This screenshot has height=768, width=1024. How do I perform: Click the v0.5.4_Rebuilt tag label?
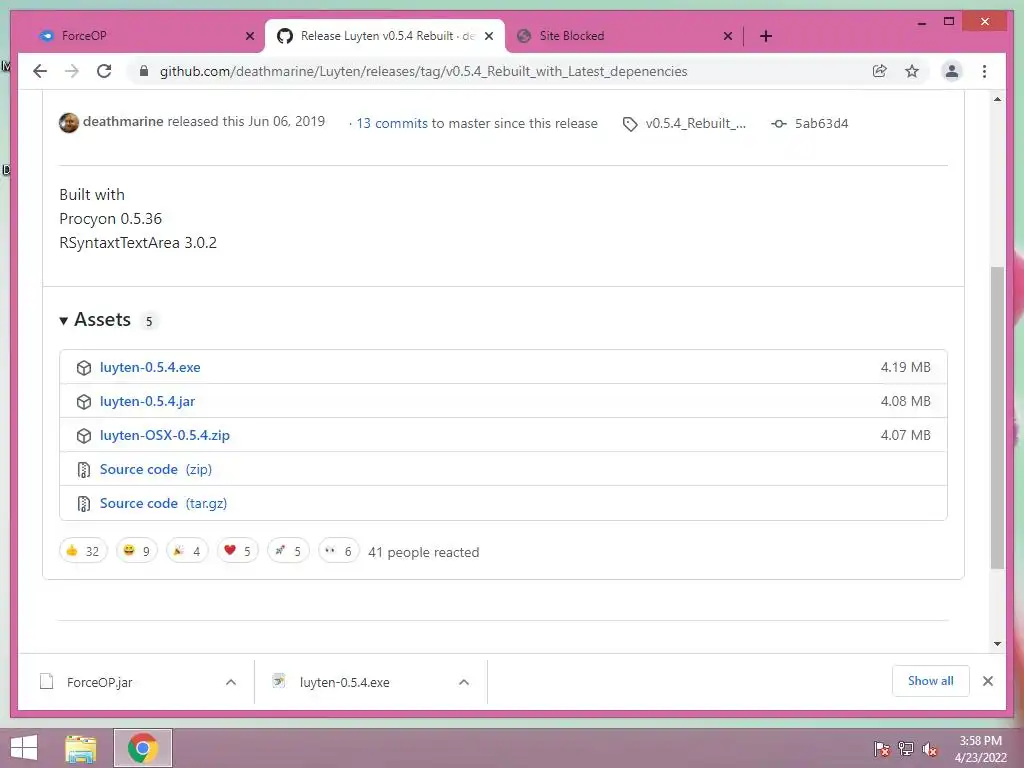tap(696, 123)
